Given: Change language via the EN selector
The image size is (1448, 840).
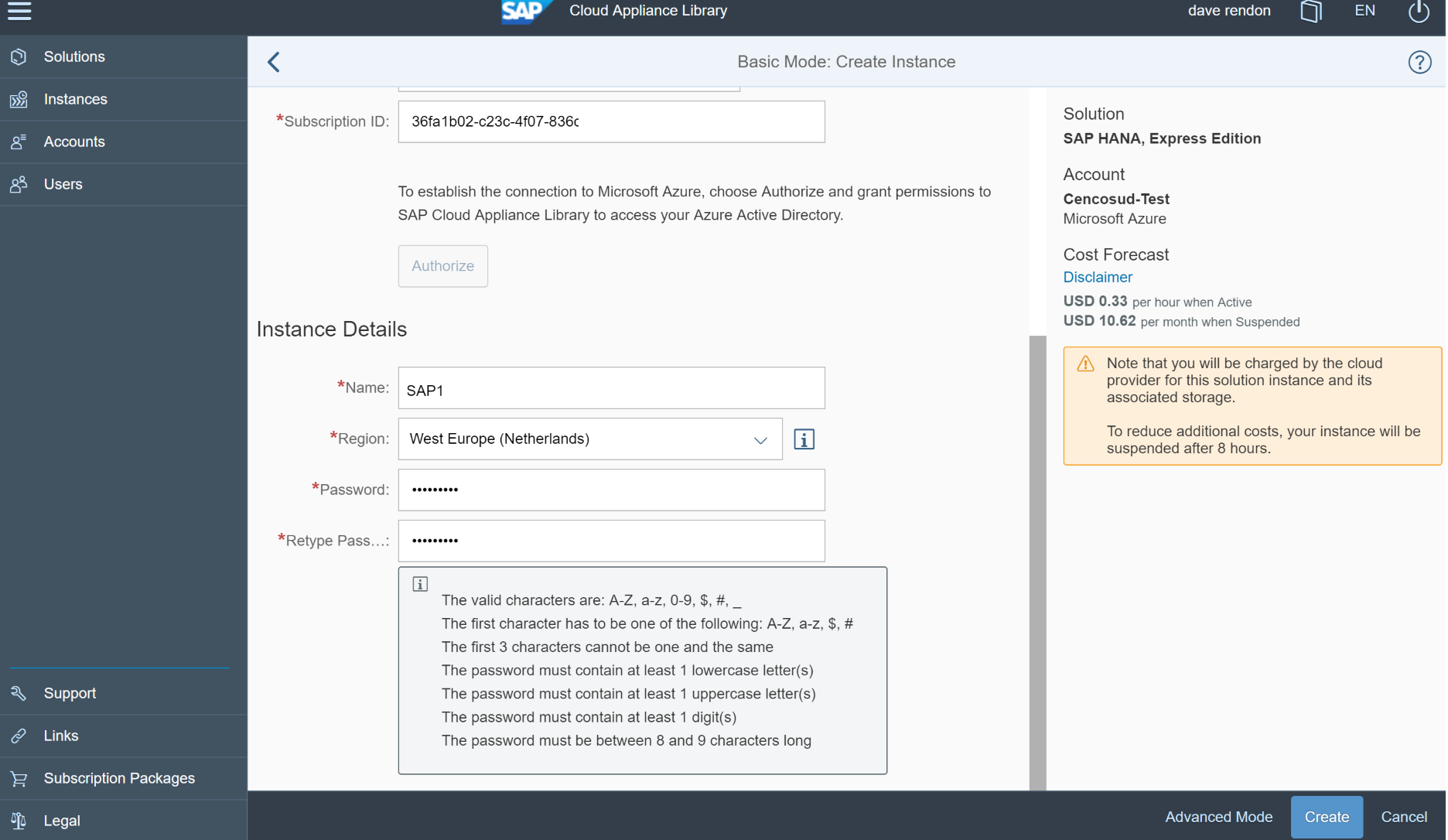Looking at the screenshot, I should point(1364,11).
